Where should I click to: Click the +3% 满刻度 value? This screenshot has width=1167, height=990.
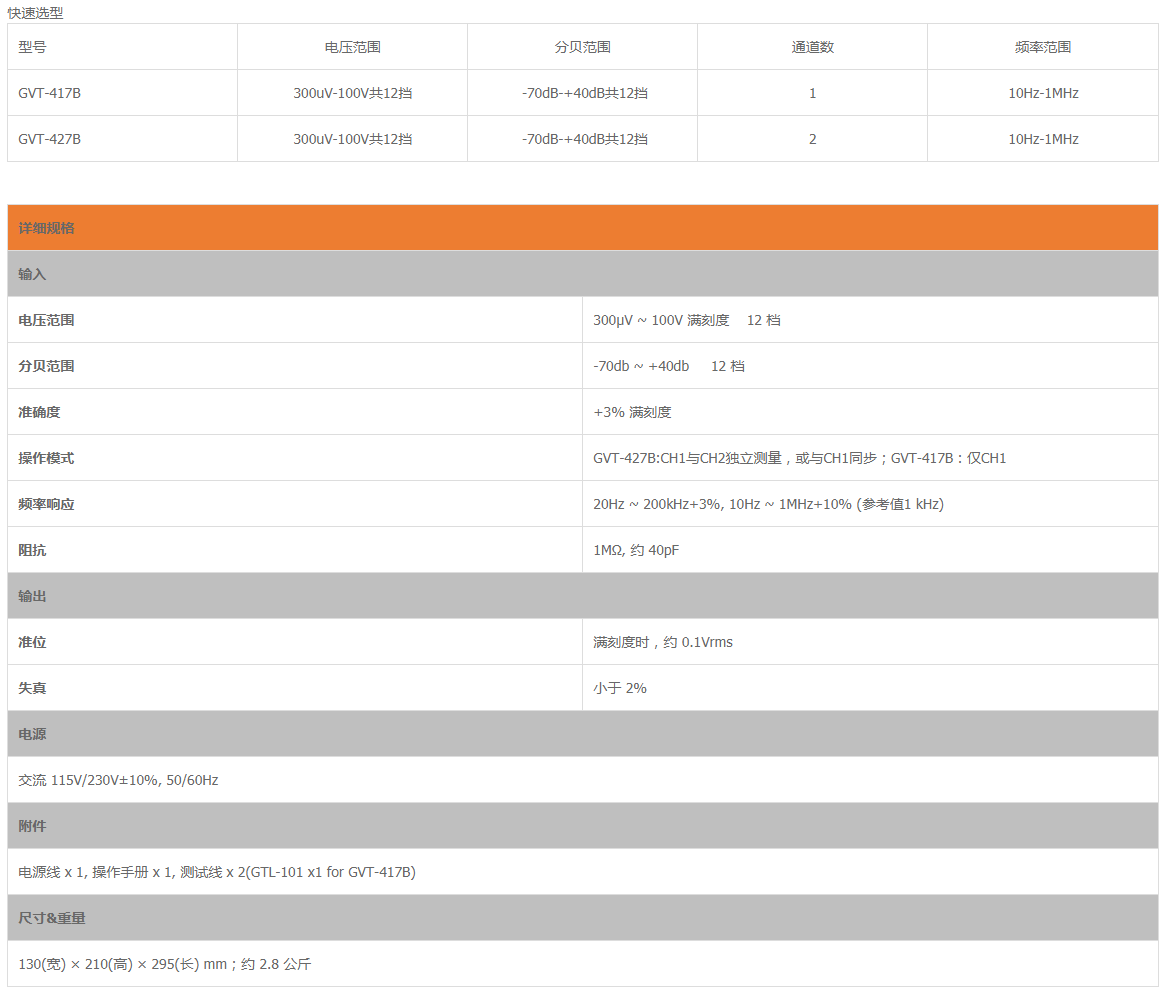pos(632,412)
